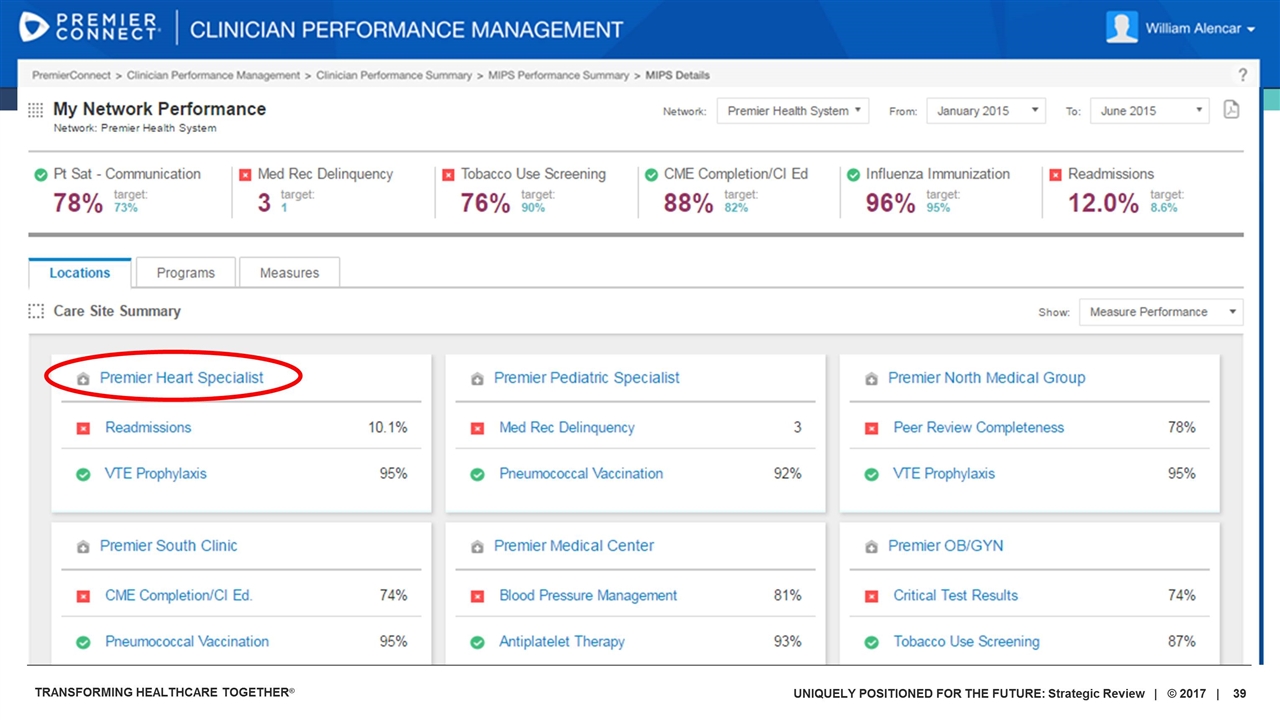Open Tobacco Use Screening under Premier OB/GYN
1280x720 pixels.
[x=966, y=642]
